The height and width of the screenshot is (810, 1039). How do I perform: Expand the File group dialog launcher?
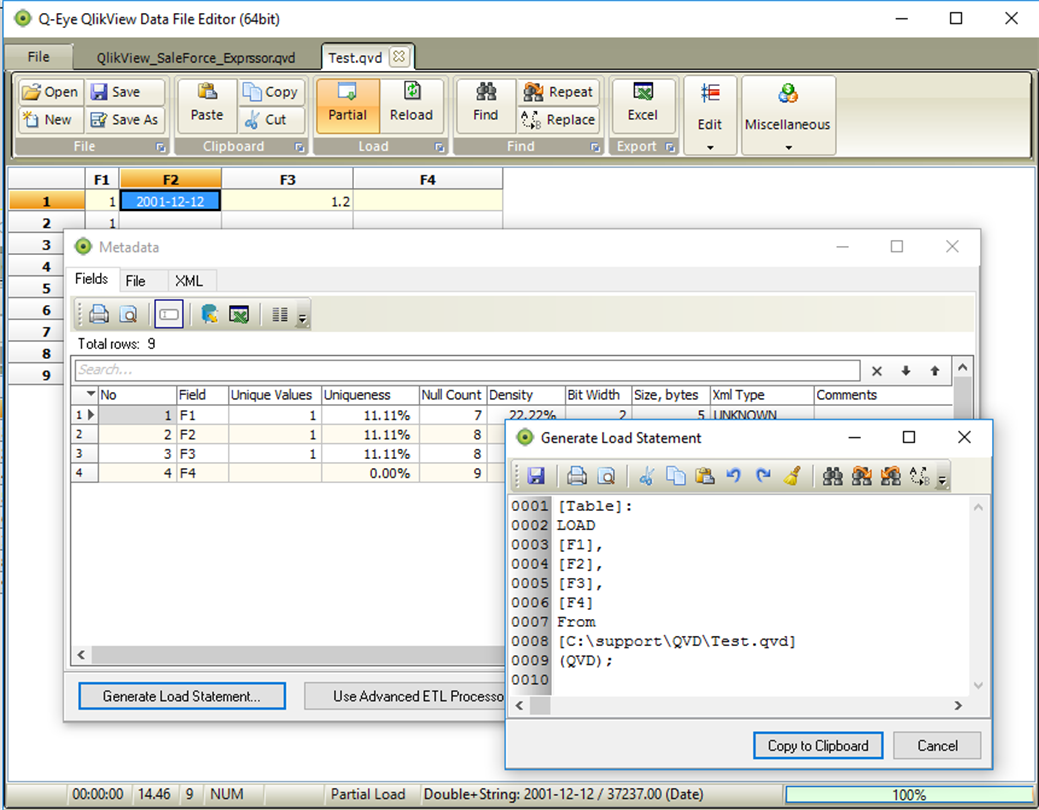pos(161,147)
